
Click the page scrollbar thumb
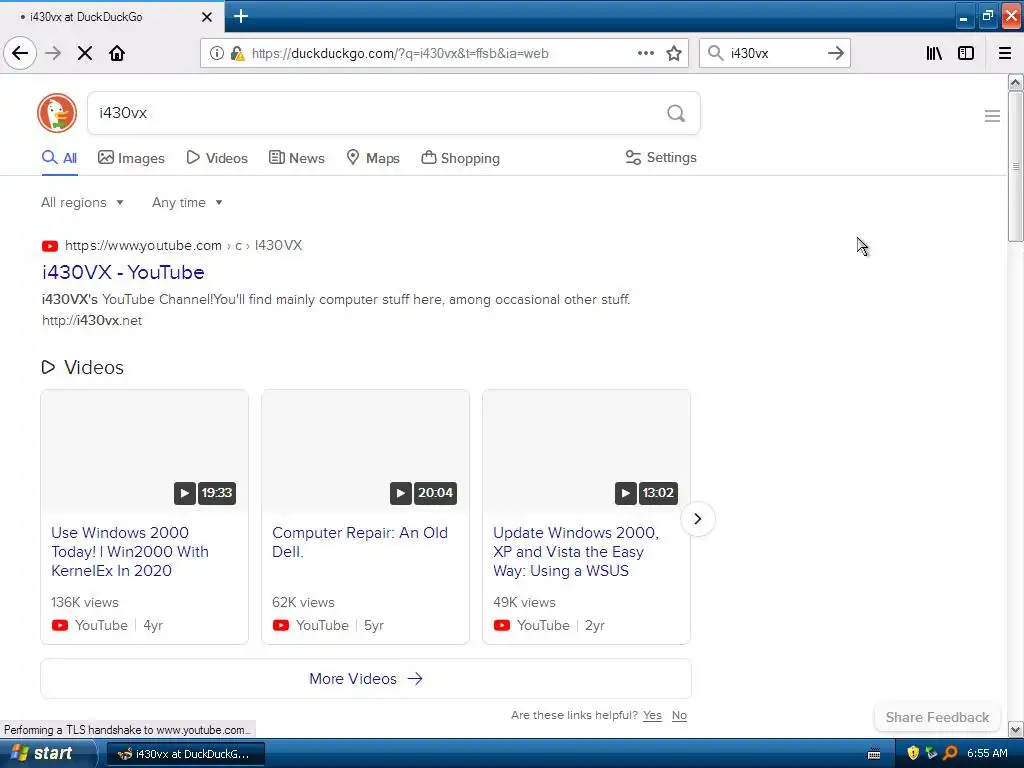(x=1015, y=167)
